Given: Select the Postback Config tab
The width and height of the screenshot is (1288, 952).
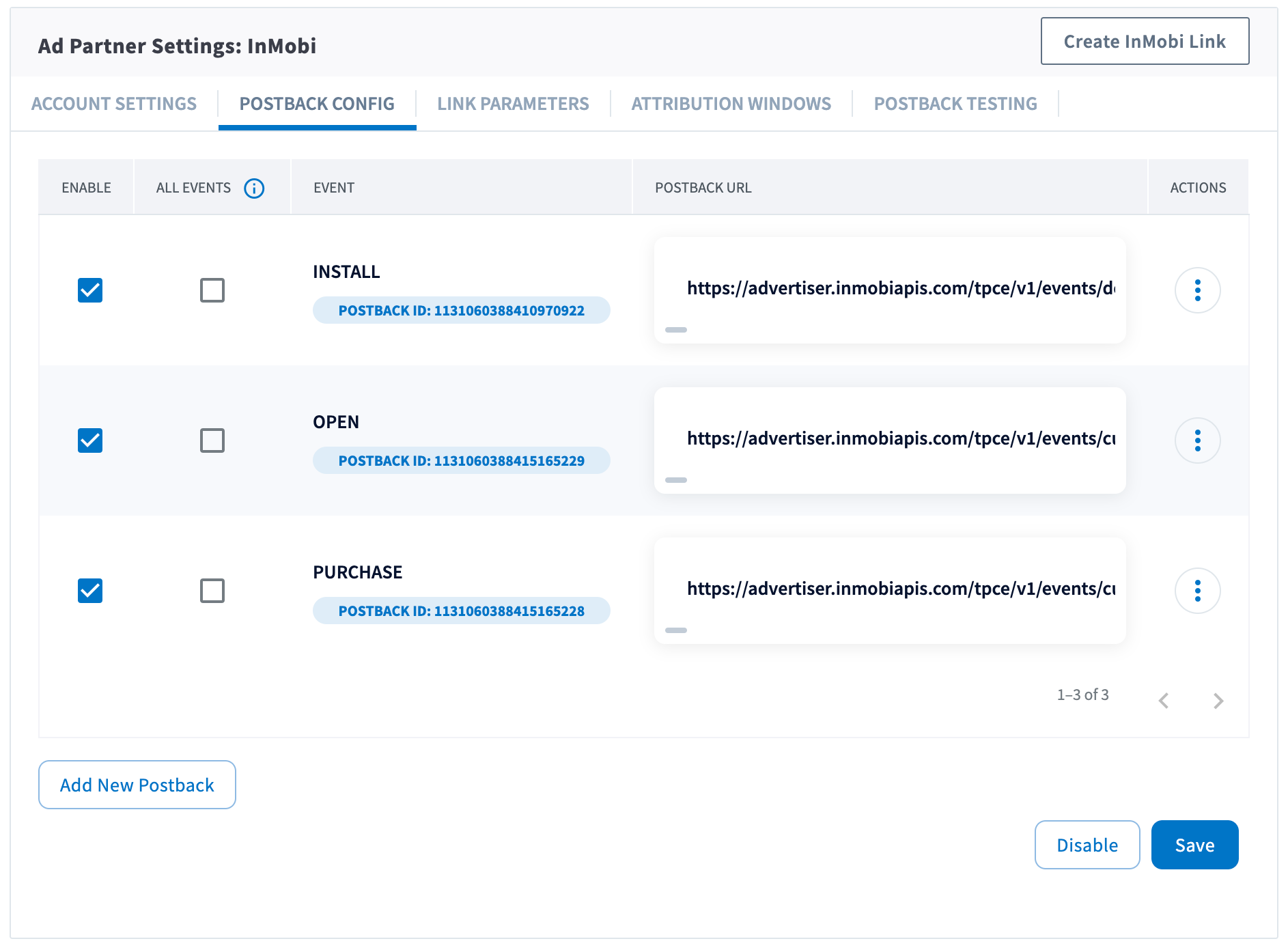Looking at the screenshot, I should coord(317,104).
